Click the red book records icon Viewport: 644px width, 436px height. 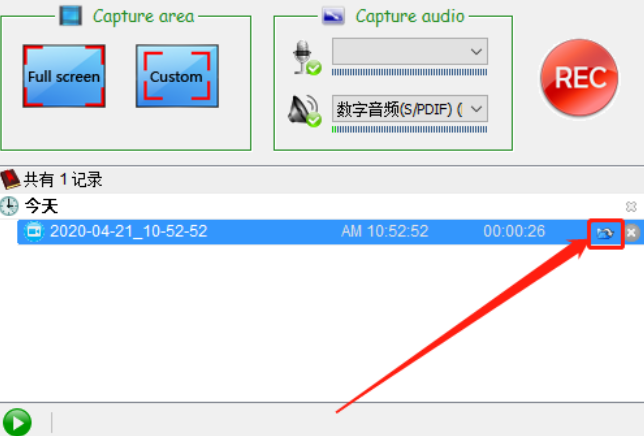click(10, 179)
